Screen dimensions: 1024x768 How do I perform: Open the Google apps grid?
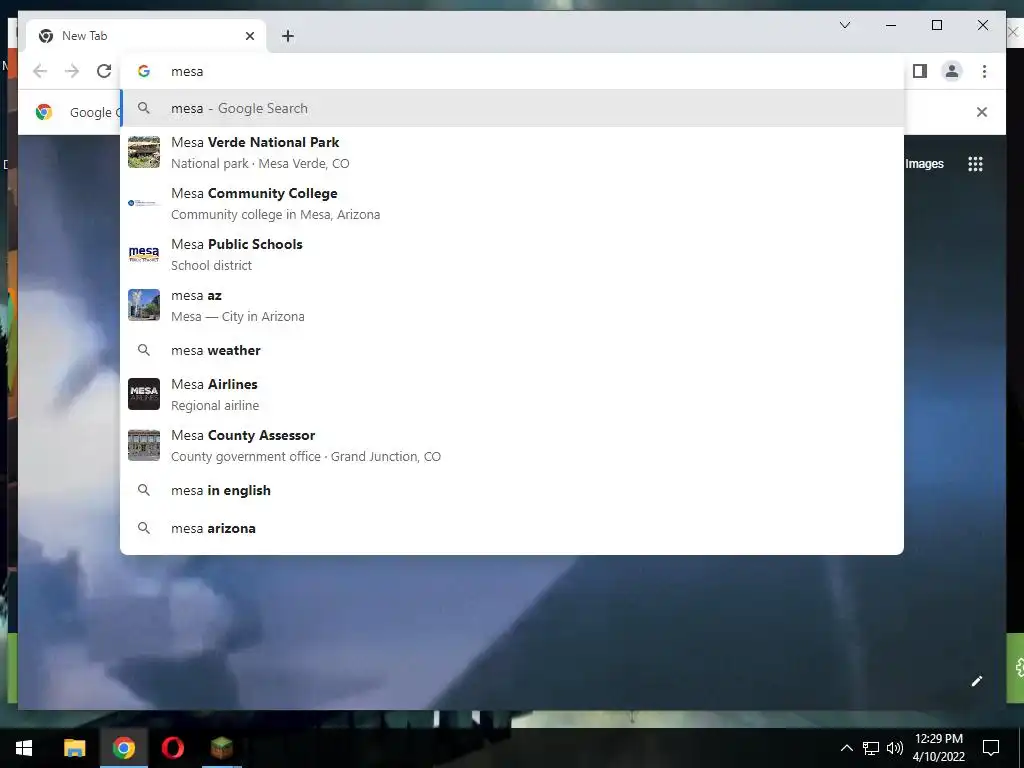[x=975, y=164]
